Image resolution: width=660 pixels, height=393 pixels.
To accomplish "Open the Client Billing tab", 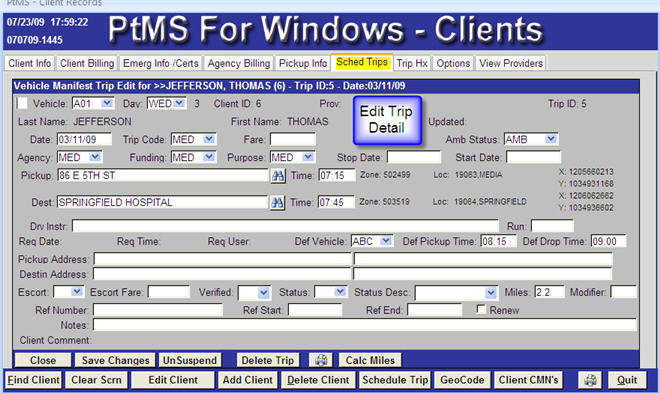I will [x=87, y=63].
